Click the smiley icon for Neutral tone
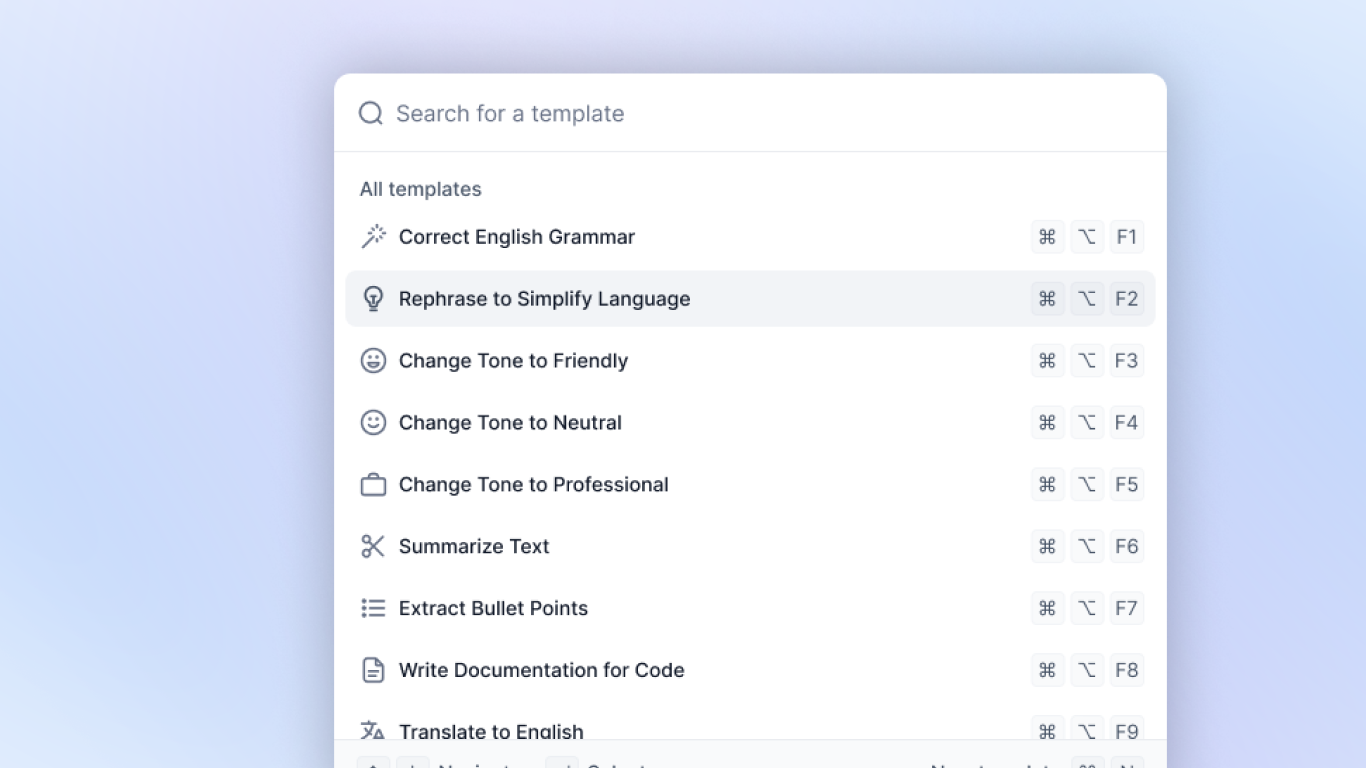The height and width of the screenshot is (768, 1366). tap(373, 423)
